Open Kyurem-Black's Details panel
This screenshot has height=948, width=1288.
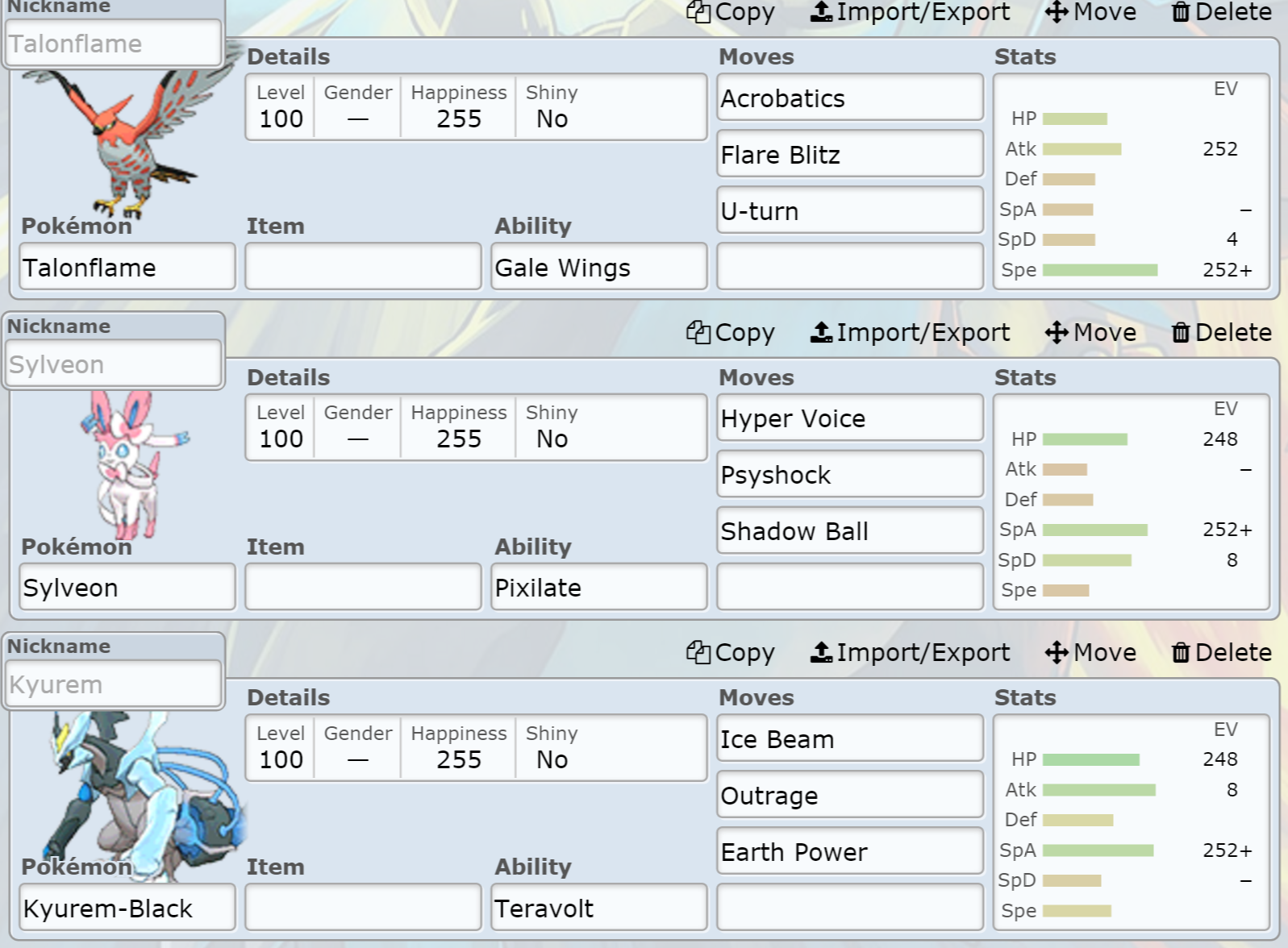pos(476,747)
